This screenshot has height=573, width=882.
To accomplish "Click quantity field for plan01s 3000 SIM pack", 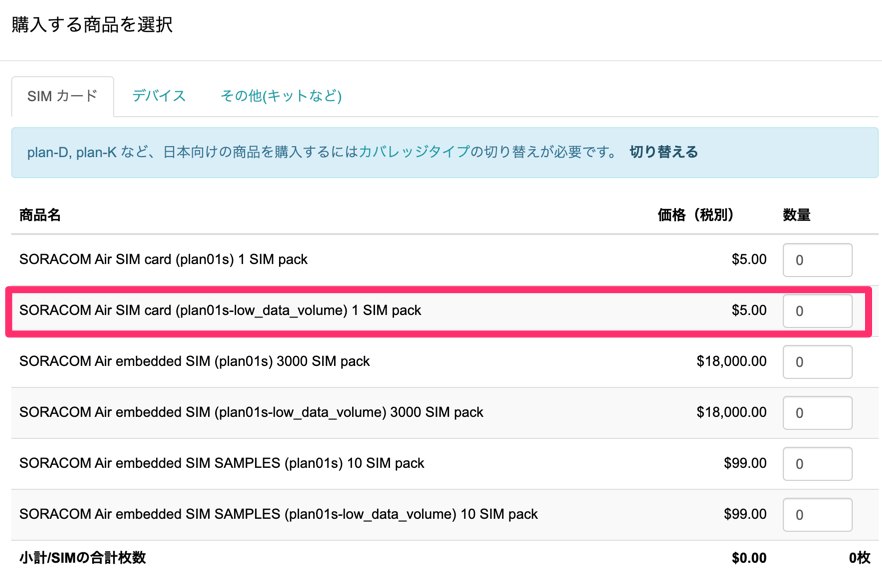I will pyautogui.click(x=817, y=362).
